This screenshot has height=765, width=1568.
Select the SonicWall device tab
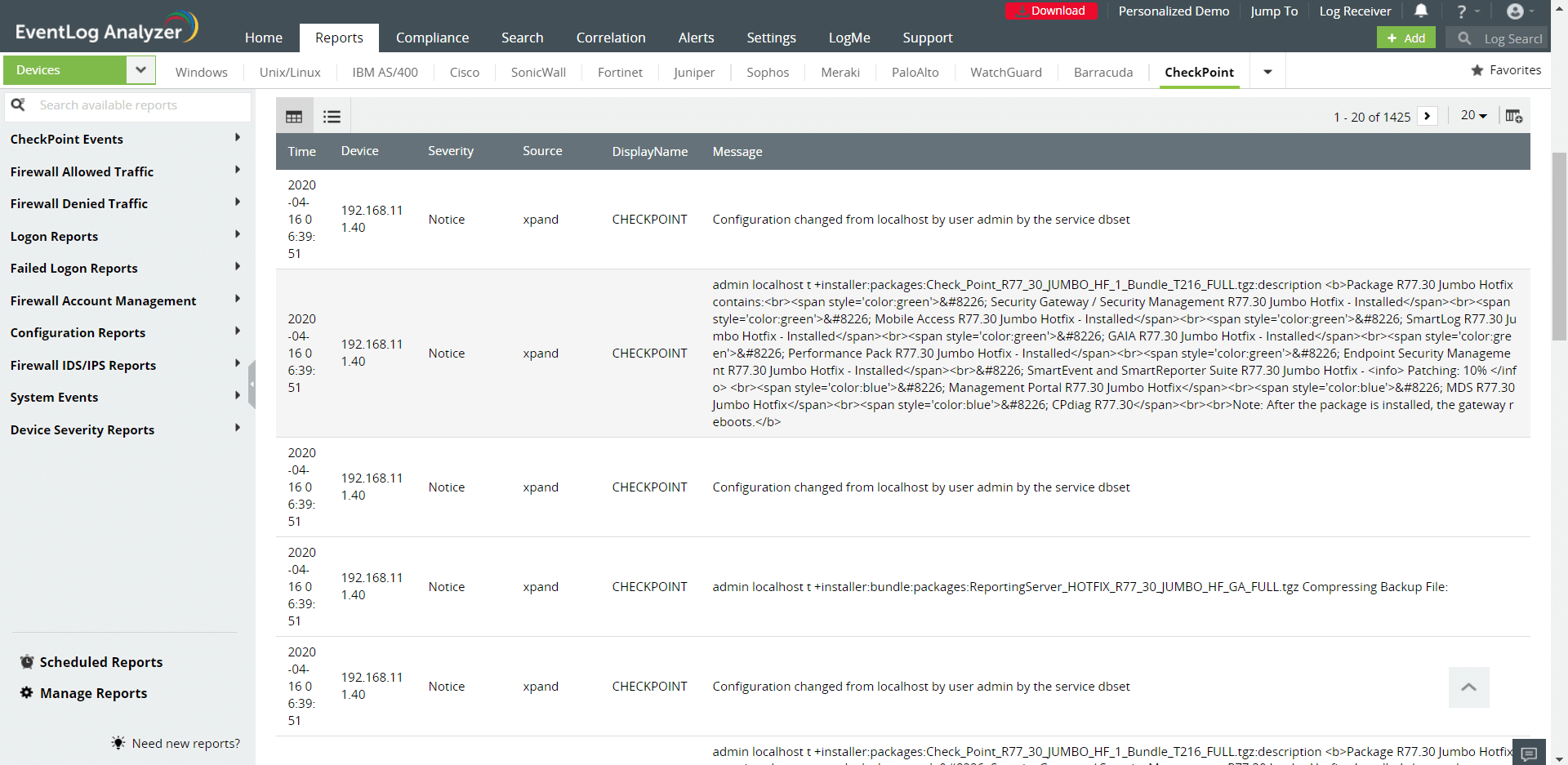click(x=538, y=72)
